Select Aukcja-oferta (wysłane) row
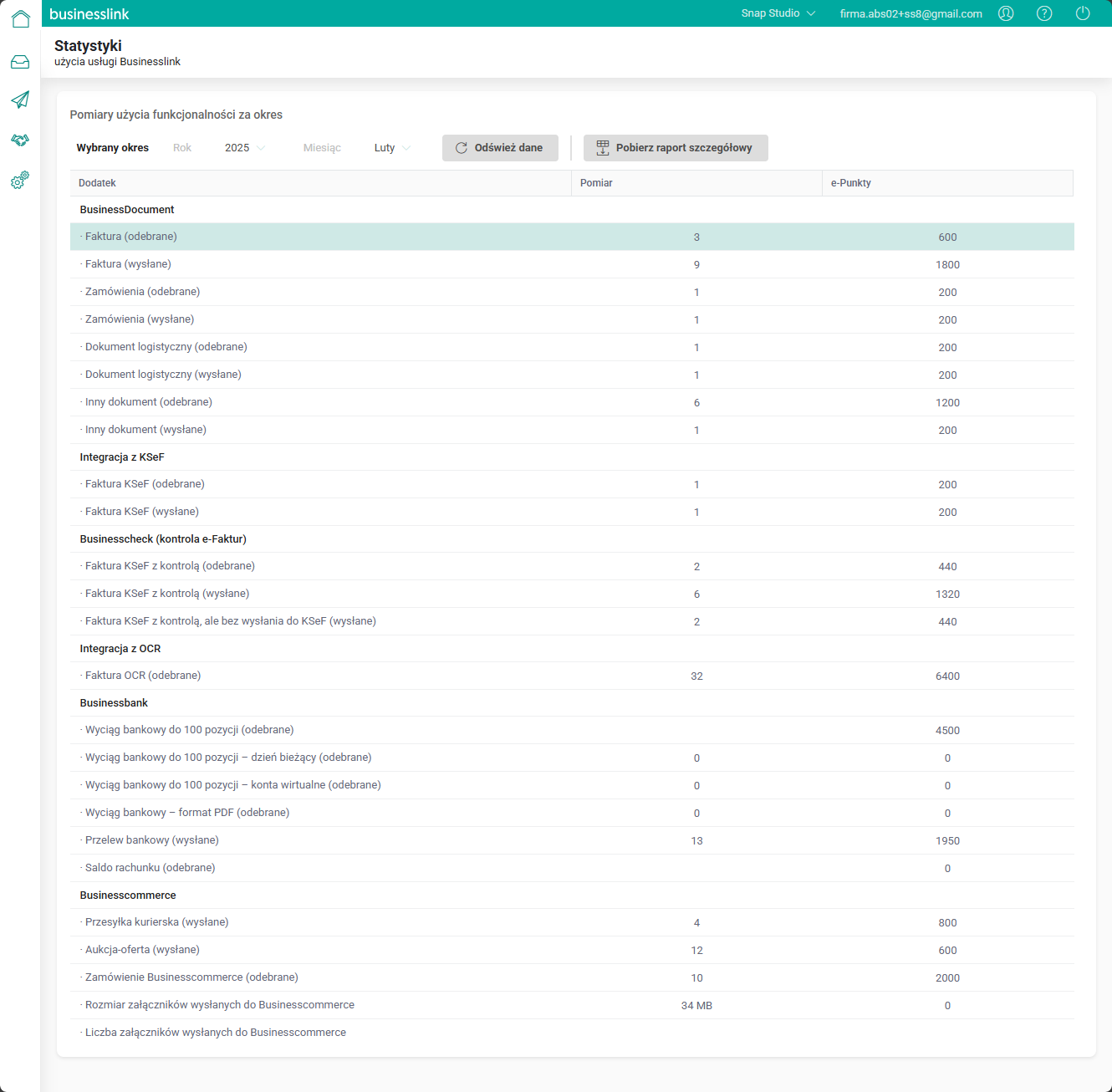Image resolution: width=1112 pixels, height=1092 pixels. point(572,950)
